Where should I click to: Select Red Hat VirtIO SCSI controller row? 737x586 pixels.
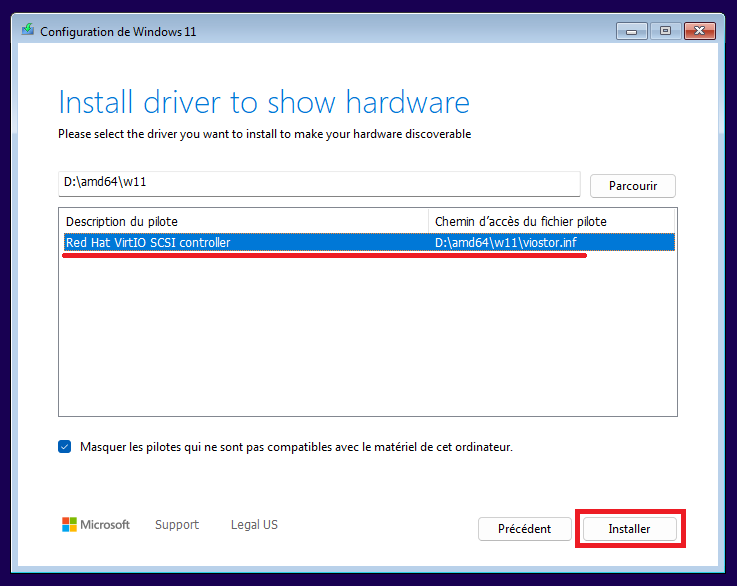(369, 242)
